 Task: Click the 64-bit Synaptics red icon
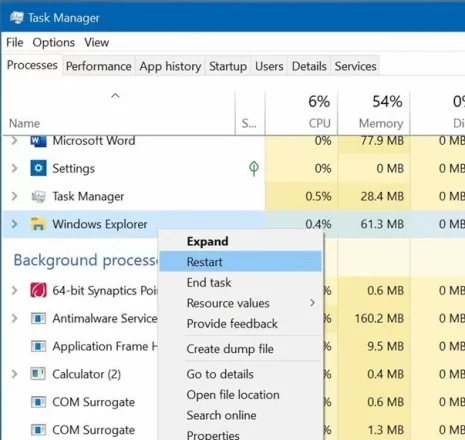tap(38, 290)
